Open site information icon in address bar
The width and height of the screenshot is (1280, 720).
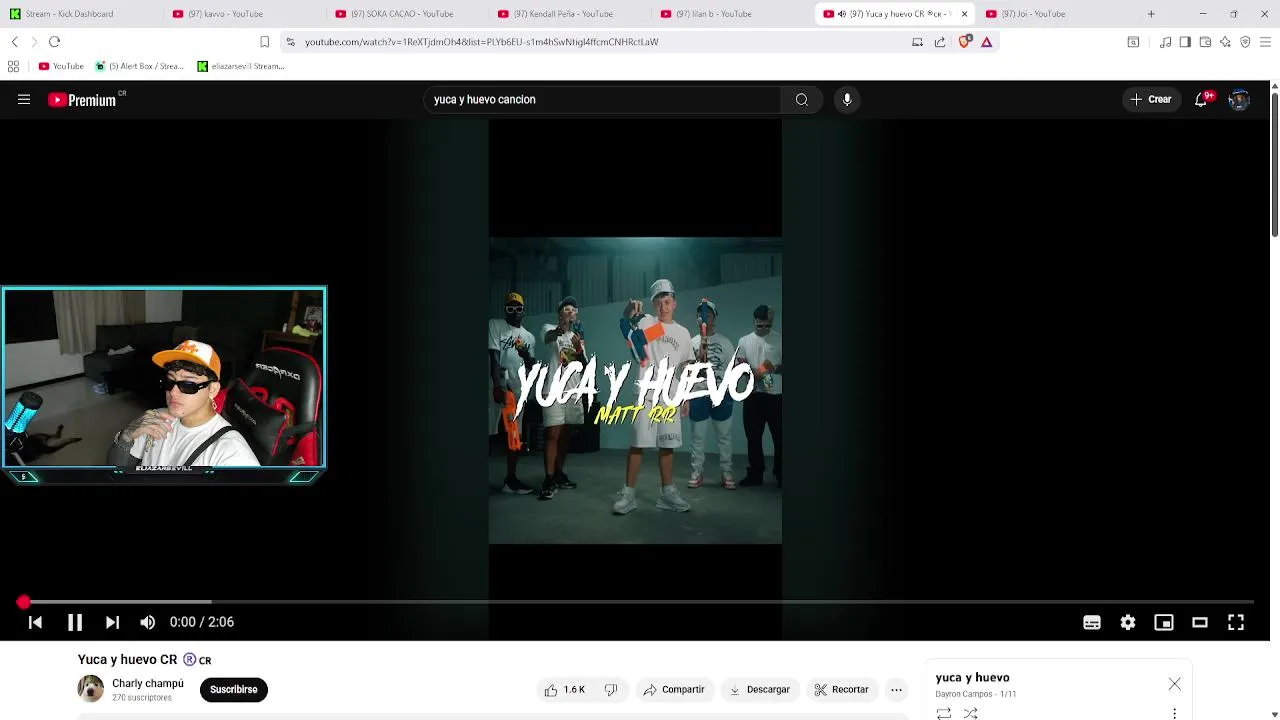tap(290, 42)
